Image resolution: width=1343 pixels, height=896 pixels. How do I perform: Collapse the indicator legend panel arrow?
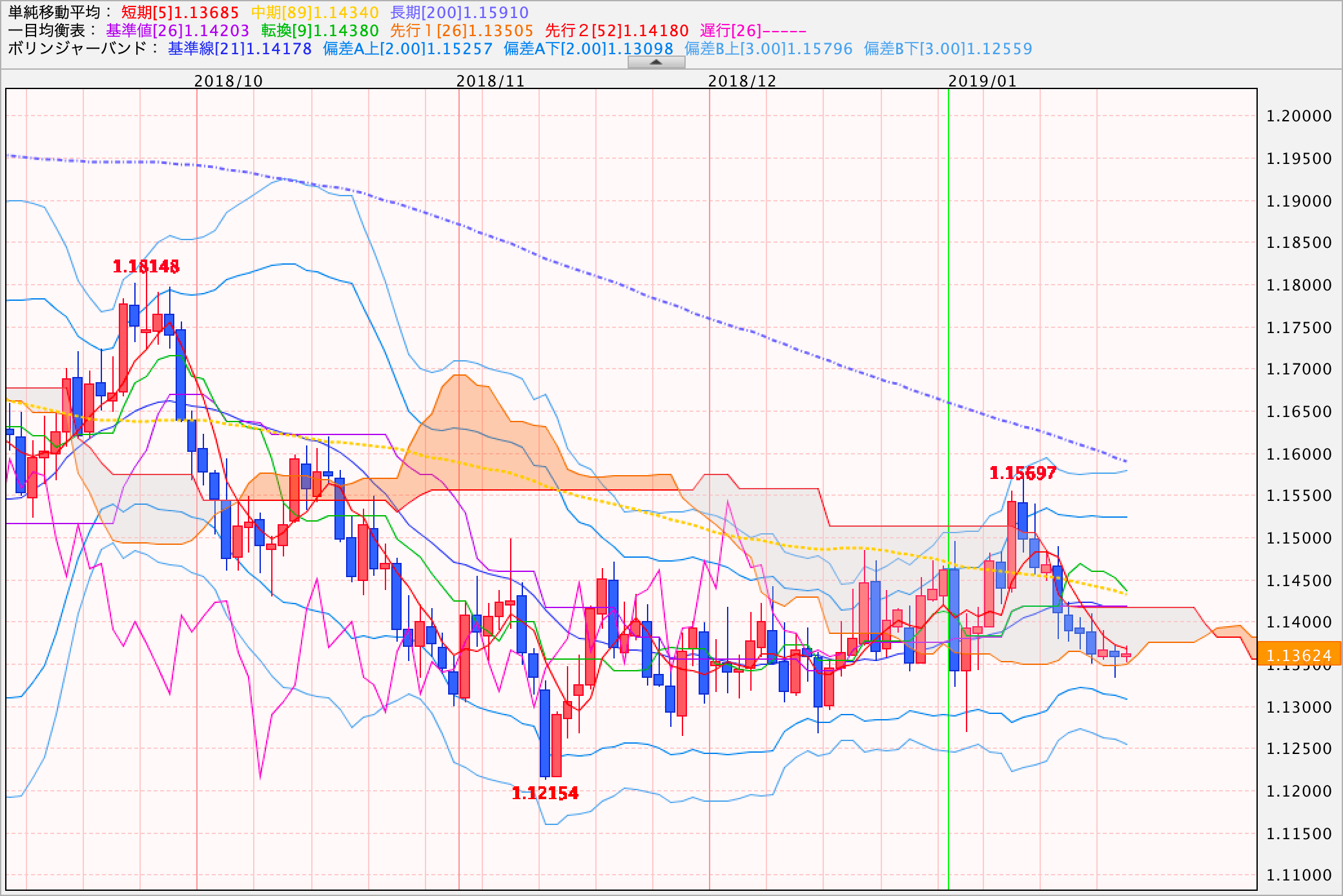(656, 62)
